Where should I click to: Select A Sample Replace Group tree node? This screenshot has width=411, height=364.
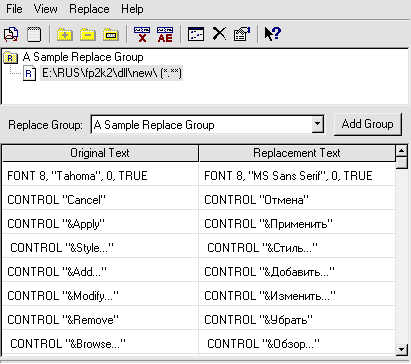click(x=83, y=57)
